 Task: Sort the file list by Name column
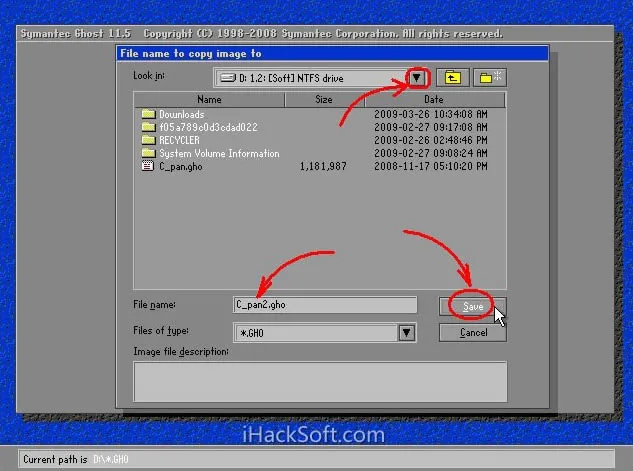click(x=209, y=99)
